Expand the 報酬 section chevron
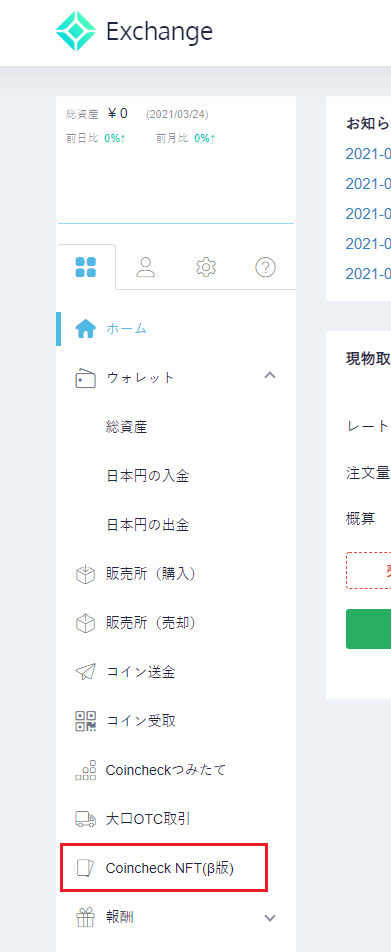 click(271, 918)
